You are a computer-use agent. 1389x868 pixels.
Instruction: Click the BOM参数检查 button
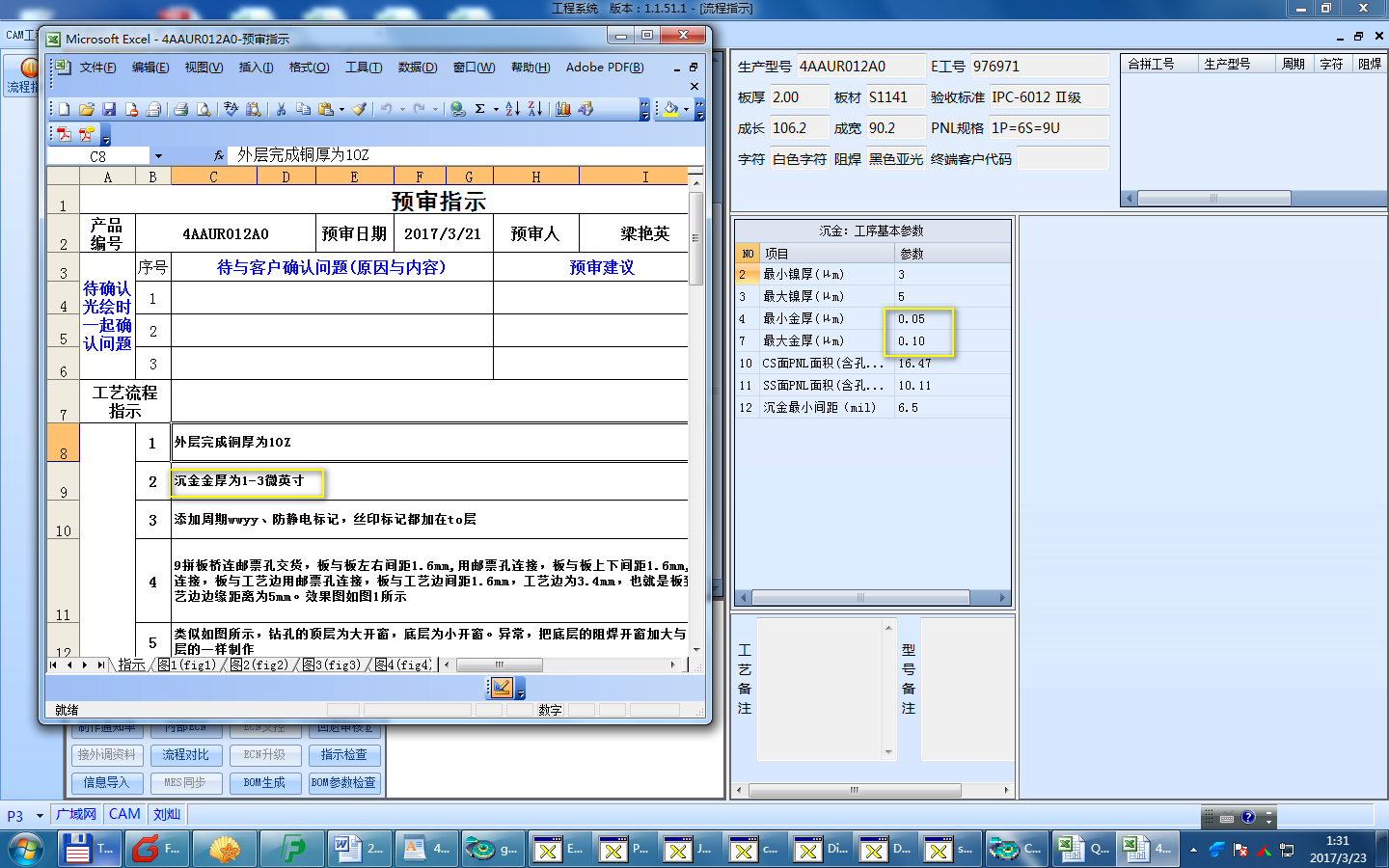[344, 783]
